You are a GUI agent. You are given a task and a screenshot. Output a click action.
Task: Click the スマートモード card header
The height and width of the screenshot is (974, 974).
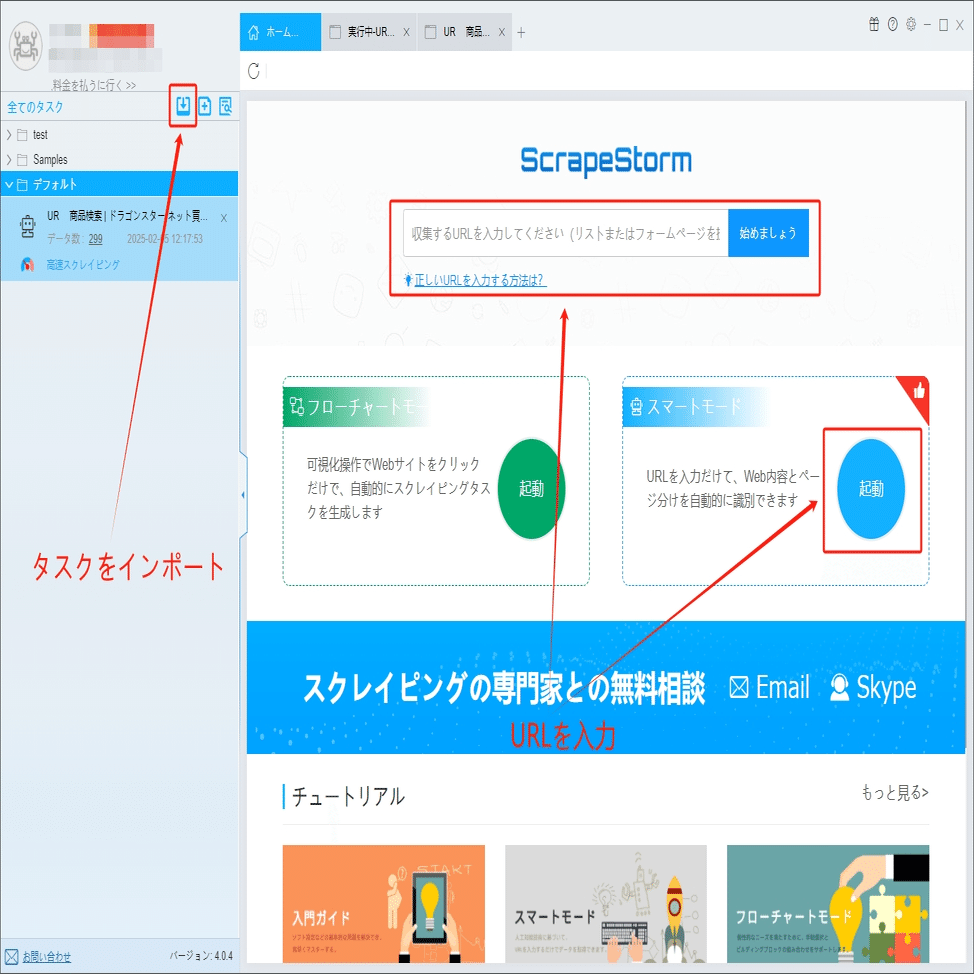[694, 407]
